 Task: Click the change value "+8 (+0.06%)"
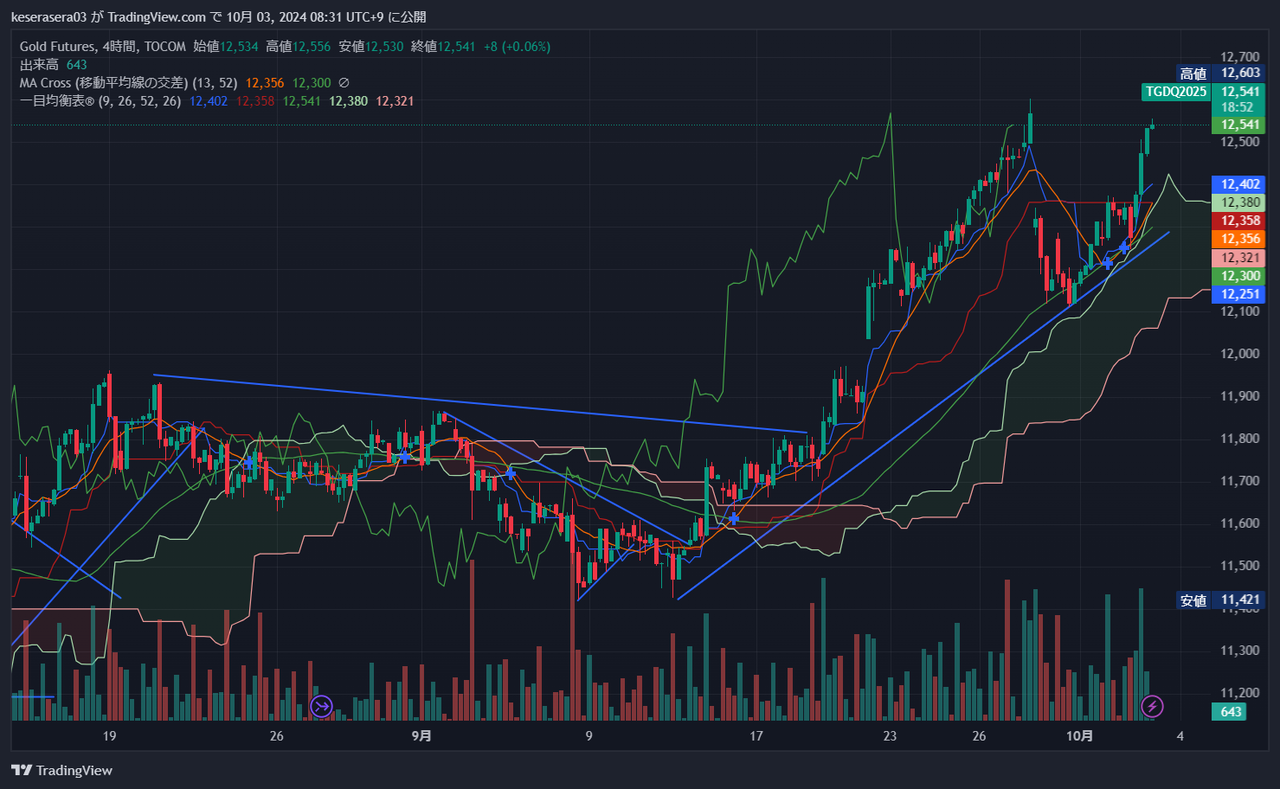tap(515, 47)
